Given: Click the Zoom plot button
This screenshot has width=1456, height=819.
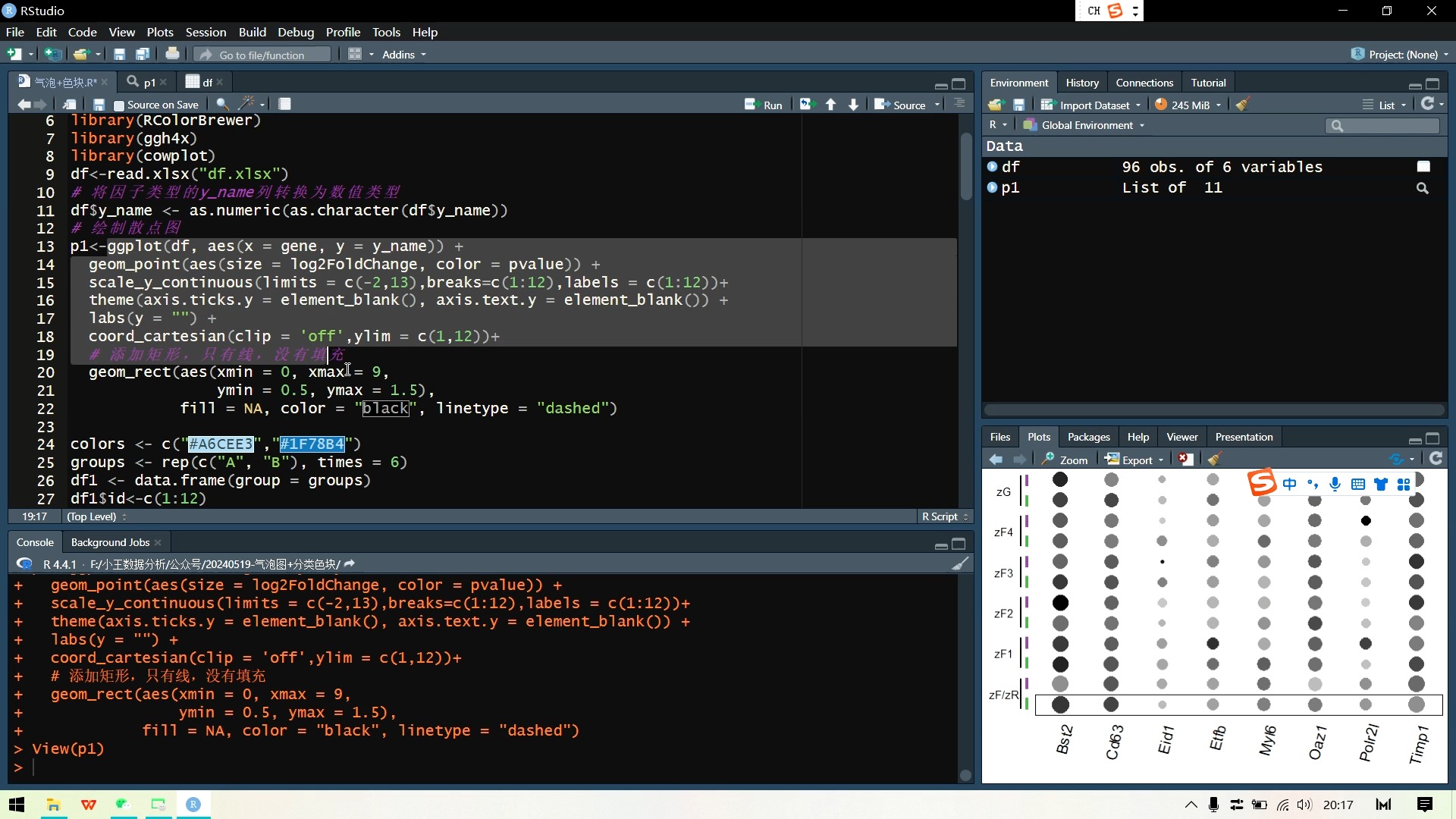Looking at the screenshot, I should 1065,460.
